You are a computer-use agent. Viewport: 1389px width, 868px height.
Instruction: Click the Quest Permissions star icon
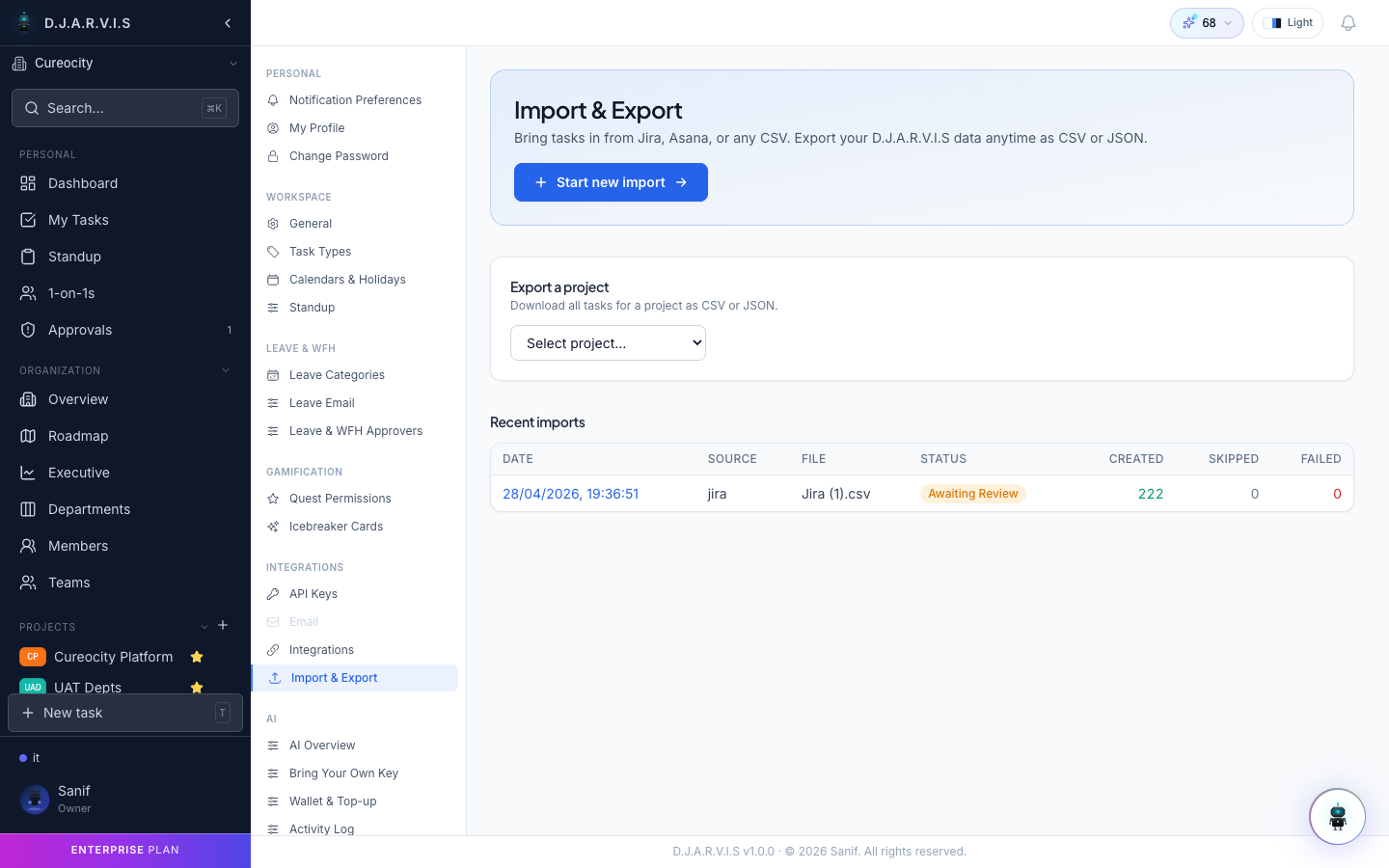(x=273, y=499)
